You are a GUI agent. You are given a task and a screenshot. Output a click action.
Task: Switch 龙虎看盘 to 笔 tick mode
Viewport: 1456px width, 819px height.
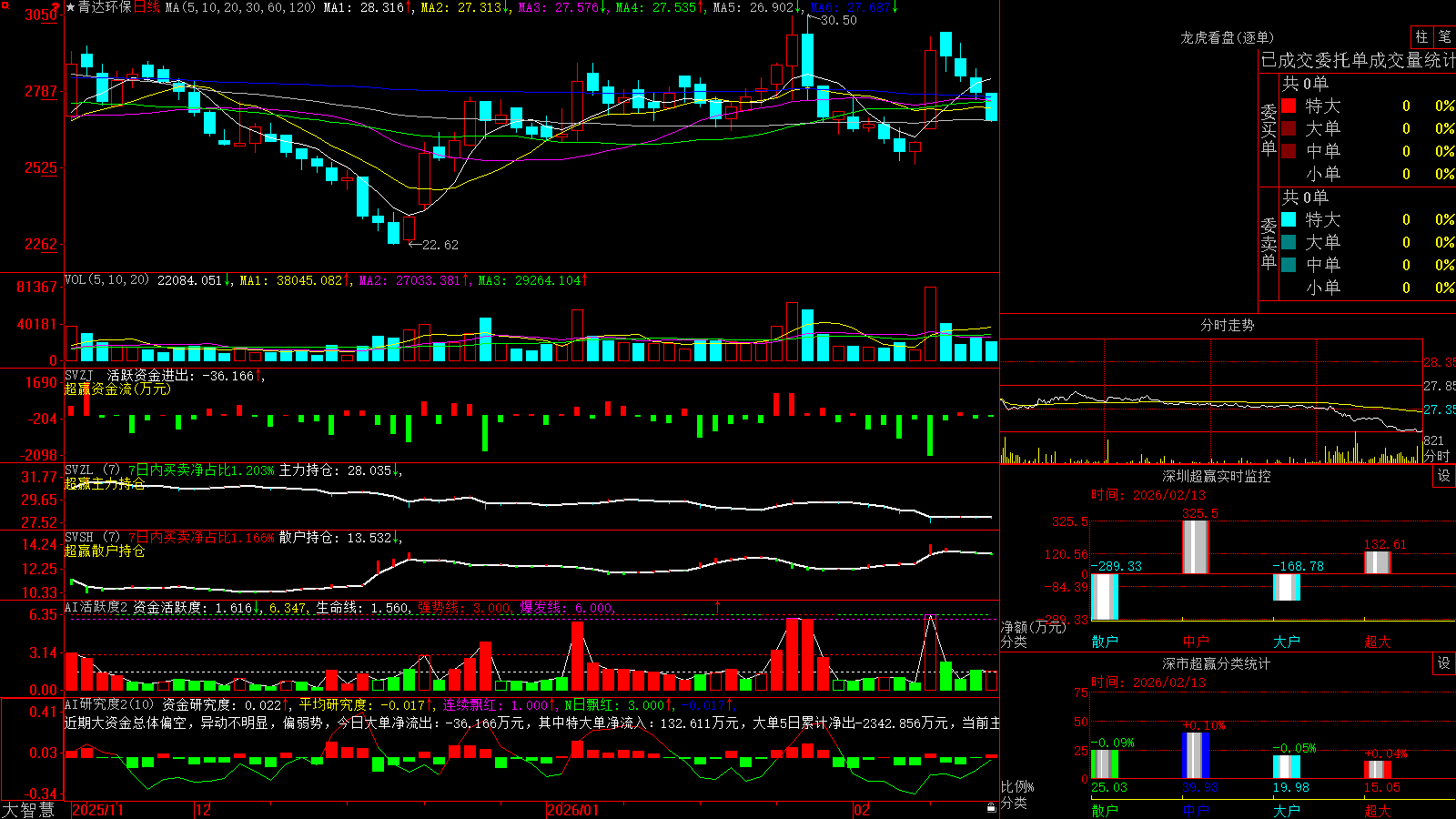click(1444, 36)
